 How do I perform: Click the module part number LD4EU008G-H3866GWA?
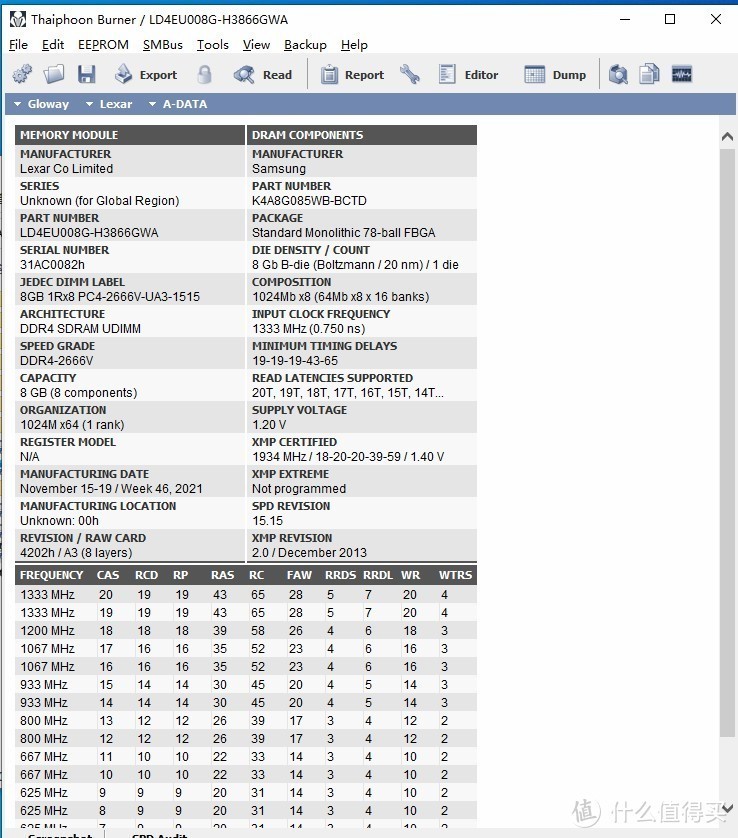[x=89, y=233]
